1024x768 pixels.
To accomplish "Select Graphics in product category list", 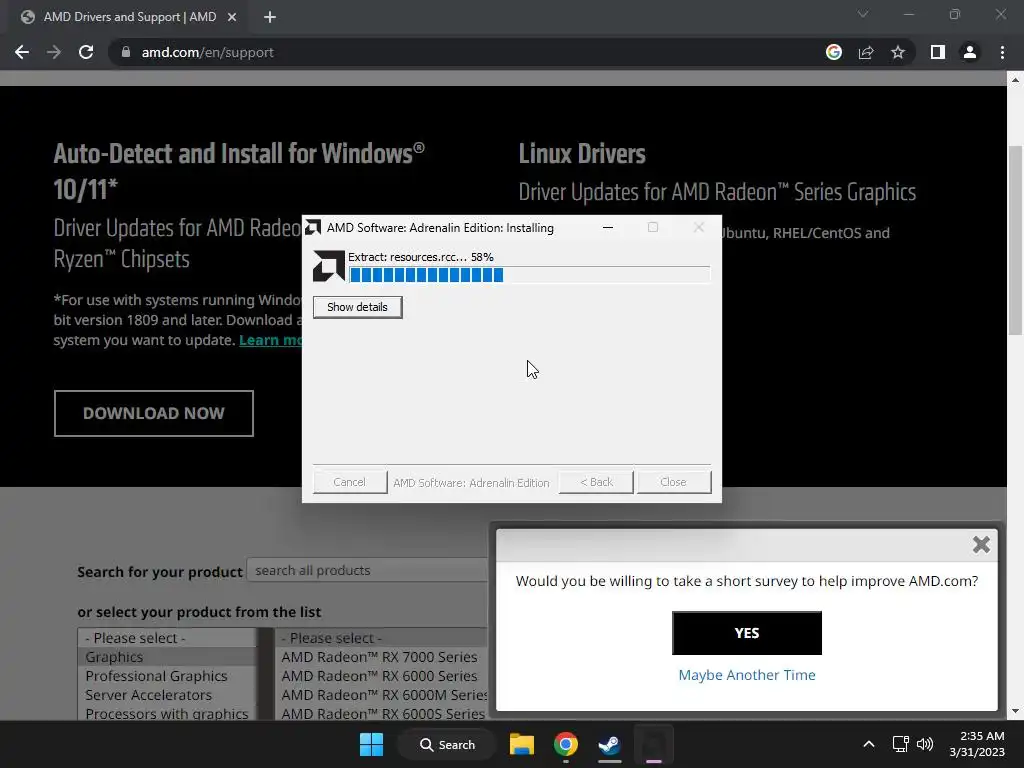I will pyautogui.click(x=167, y=657).
